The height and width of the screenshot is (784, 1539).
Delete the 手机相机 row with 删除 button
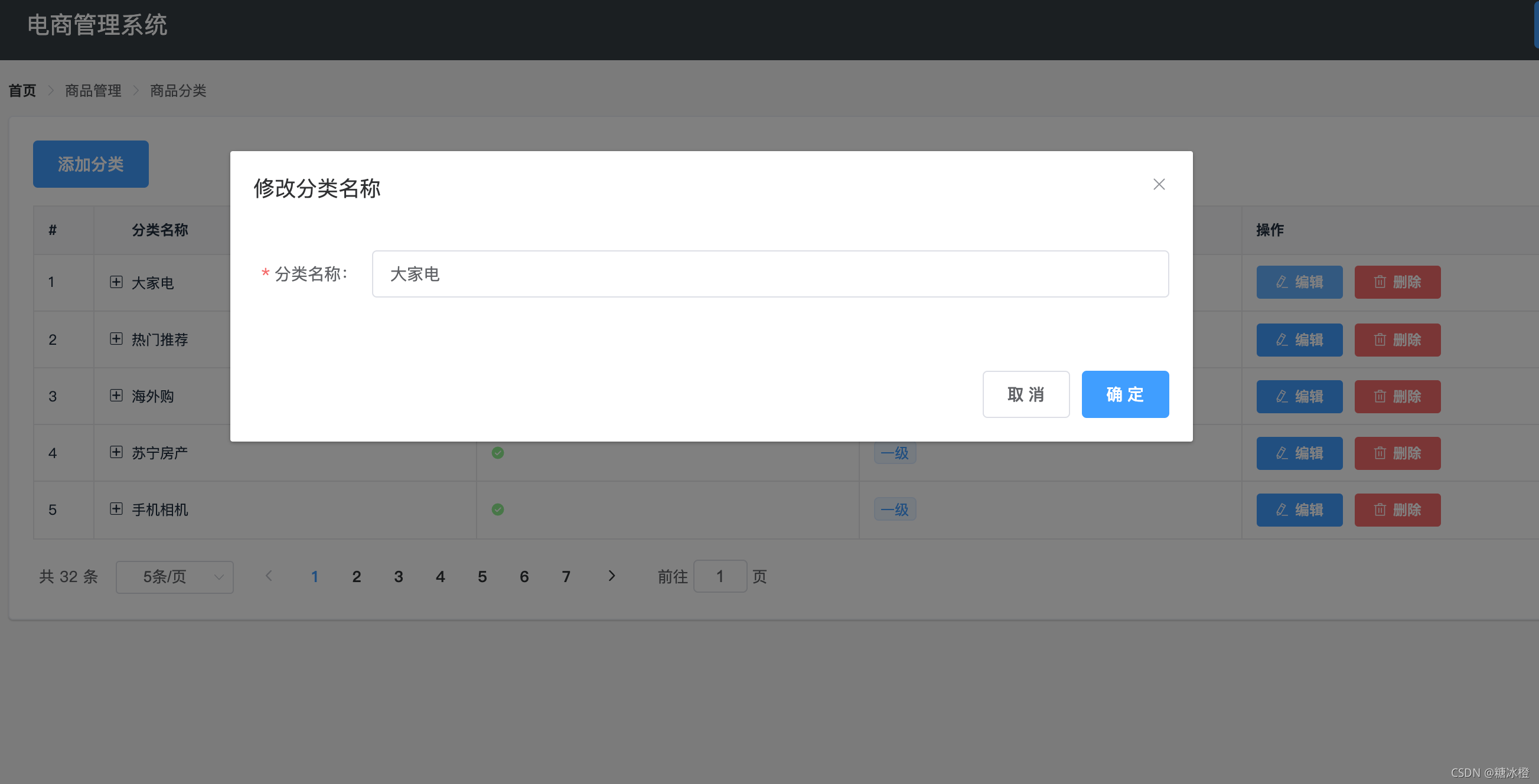pyautogui.click(x=1397, y=510)
